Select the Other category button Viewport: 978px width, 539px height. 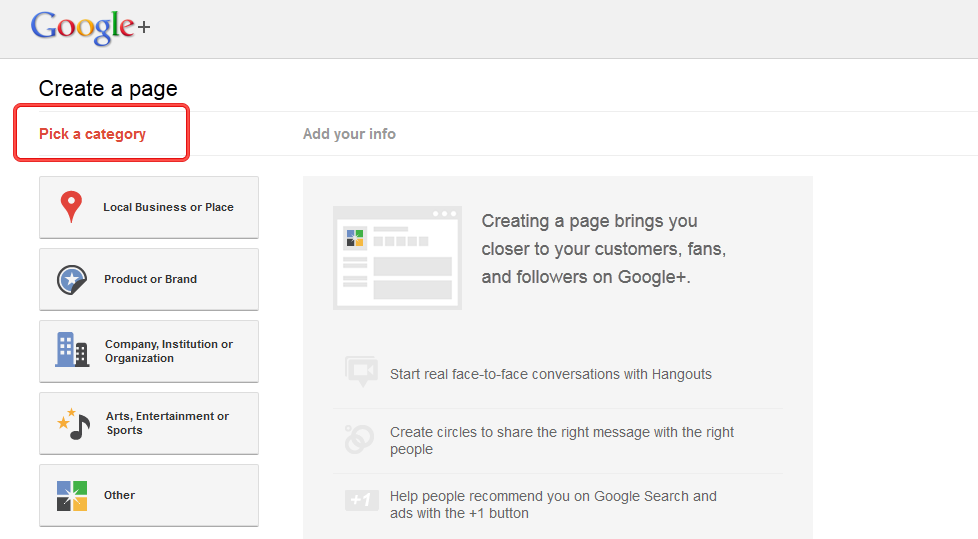coord(149,495)
